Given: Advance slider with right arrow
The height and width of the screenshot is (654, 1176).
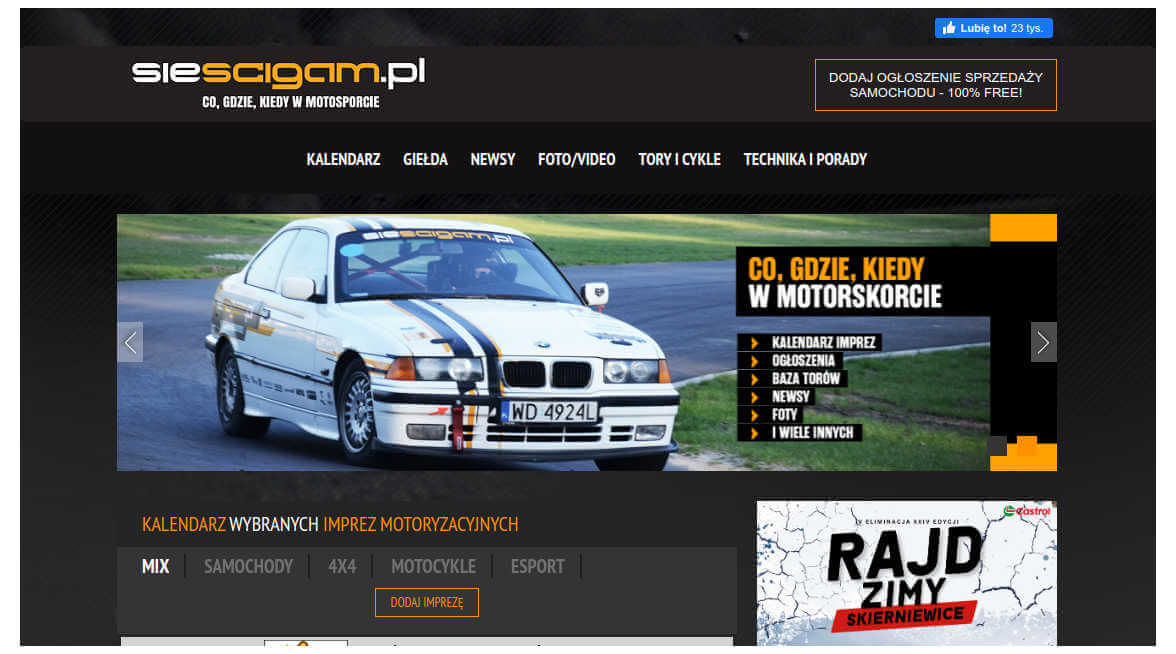Looking at the screenshot, I should coord(1043,342).
